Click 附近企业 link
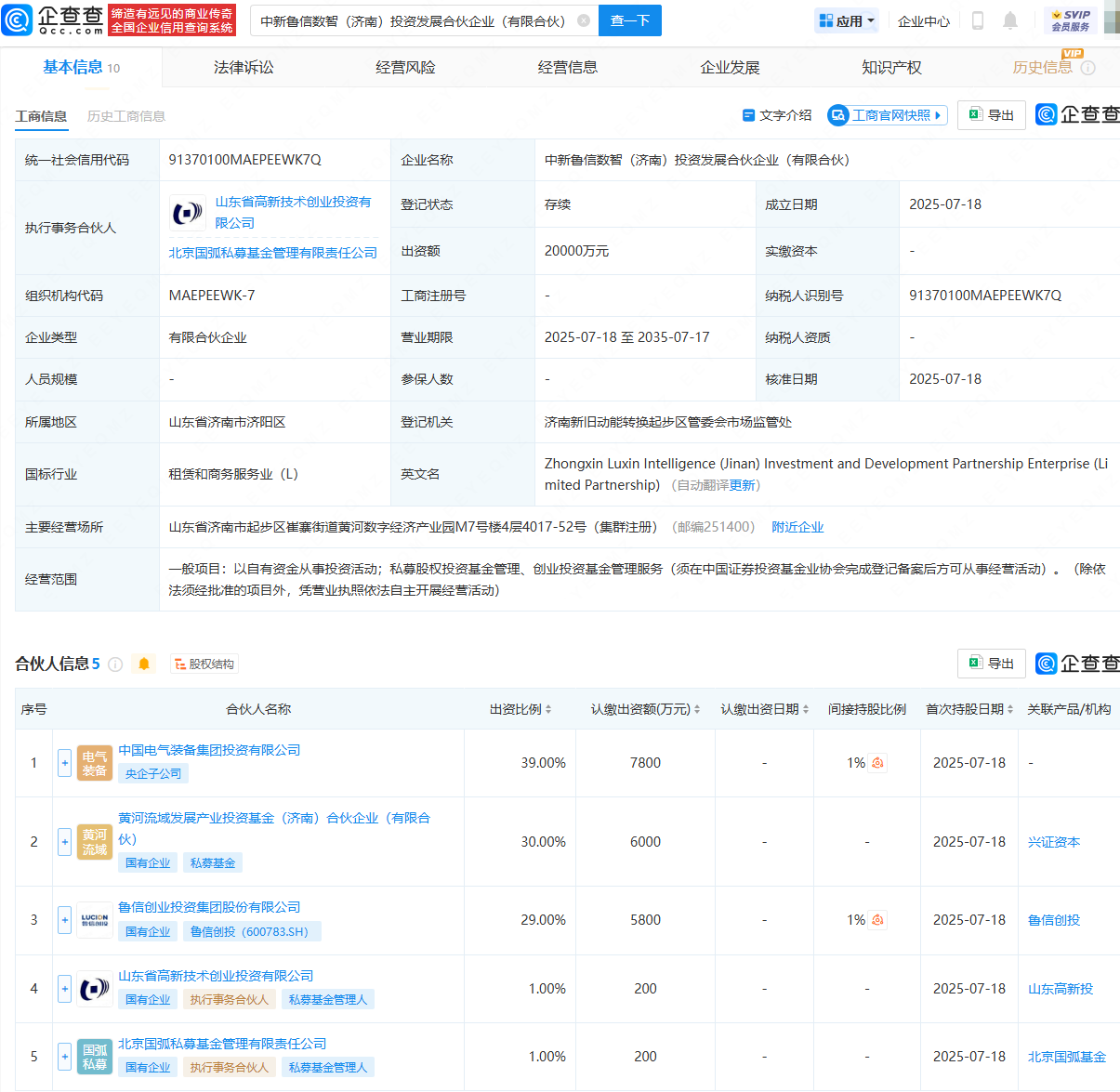 point(797,527)
